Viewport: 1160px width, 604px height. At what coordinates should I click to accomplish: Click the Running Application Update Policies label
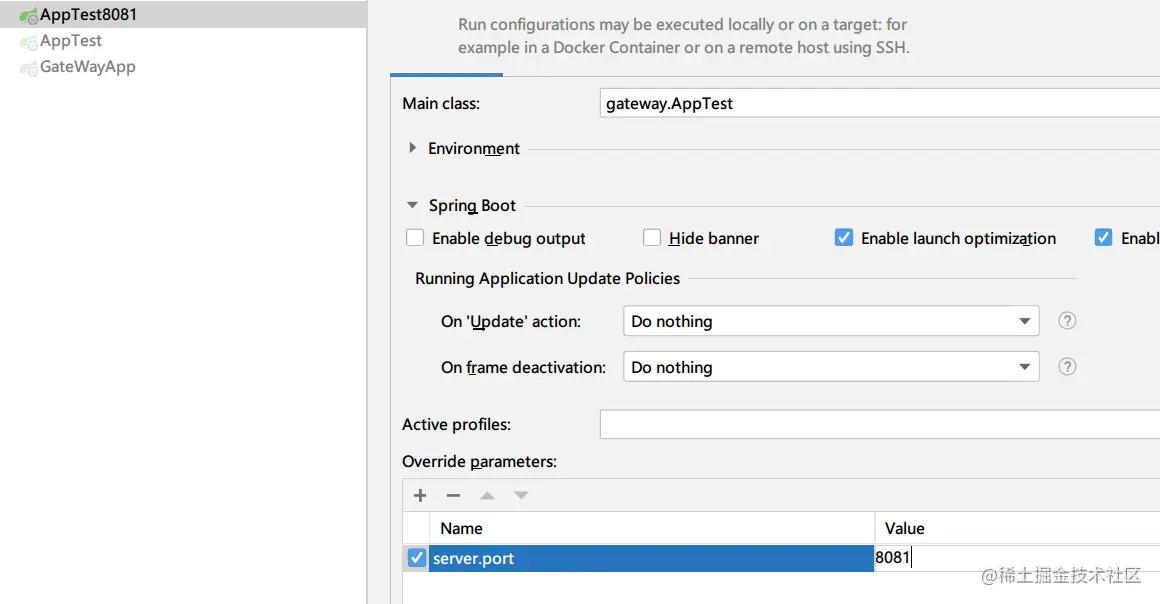[x=547, y=278]
